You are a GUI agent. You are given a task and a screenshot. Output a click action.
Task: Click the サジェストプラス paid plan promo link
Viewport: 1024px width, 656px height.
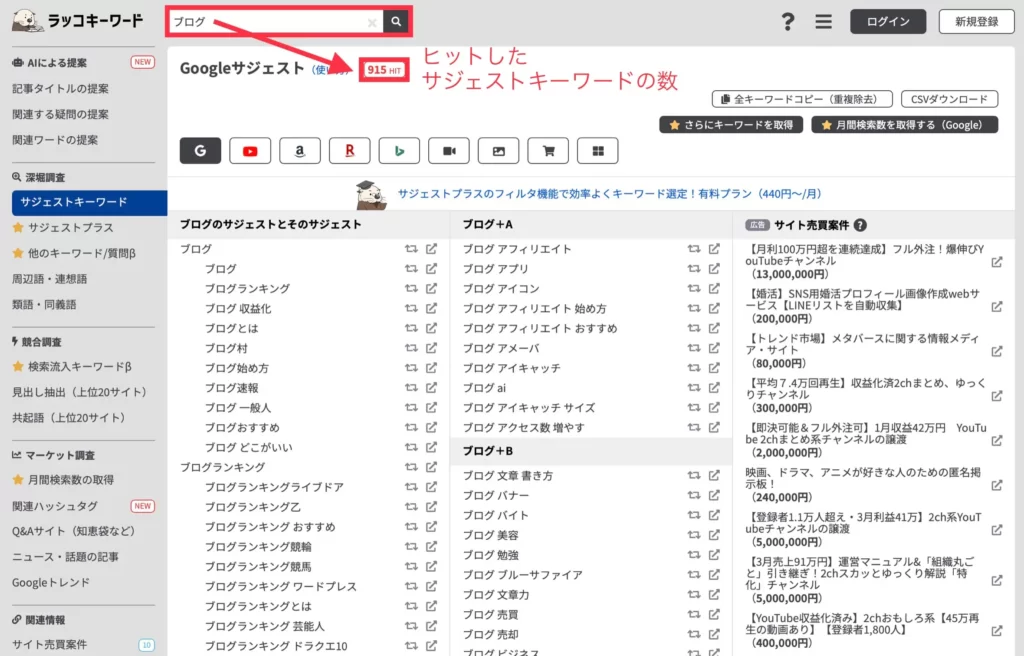click(x=609, y=194)
